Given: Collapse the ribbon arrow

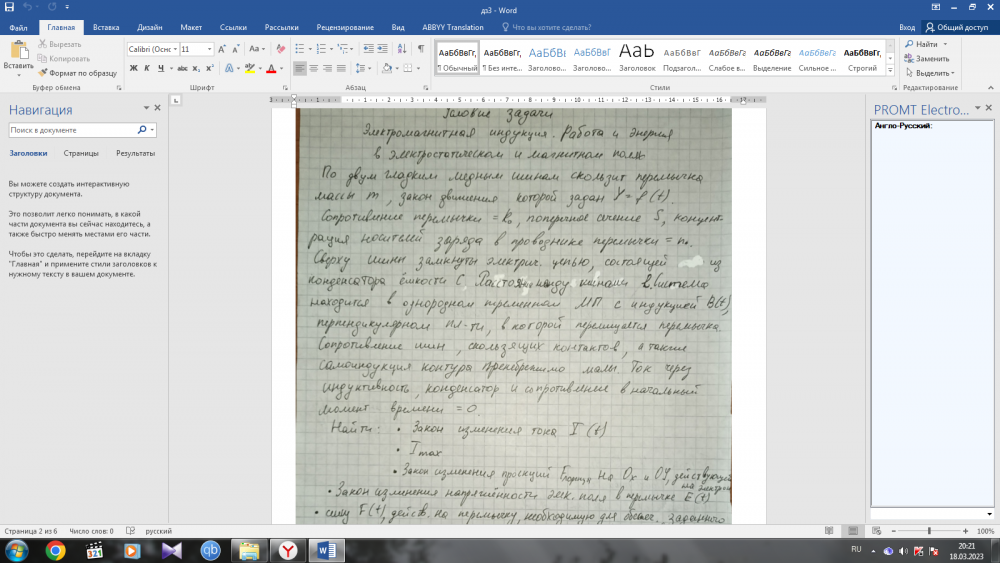Looking at the screenshot, I should pos(990,88).
